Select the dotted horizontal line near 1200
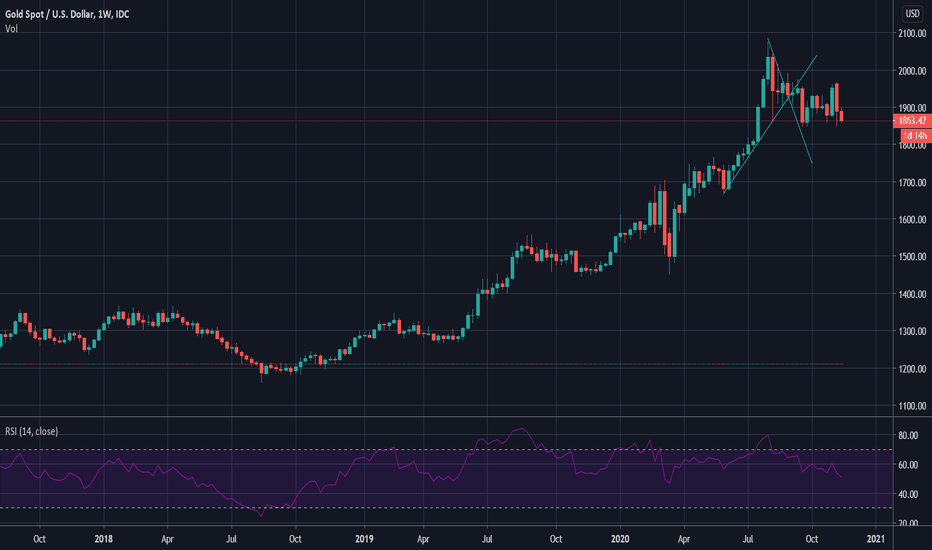The width and height of the screenshot is (932, 550). (x=421, y=364)
